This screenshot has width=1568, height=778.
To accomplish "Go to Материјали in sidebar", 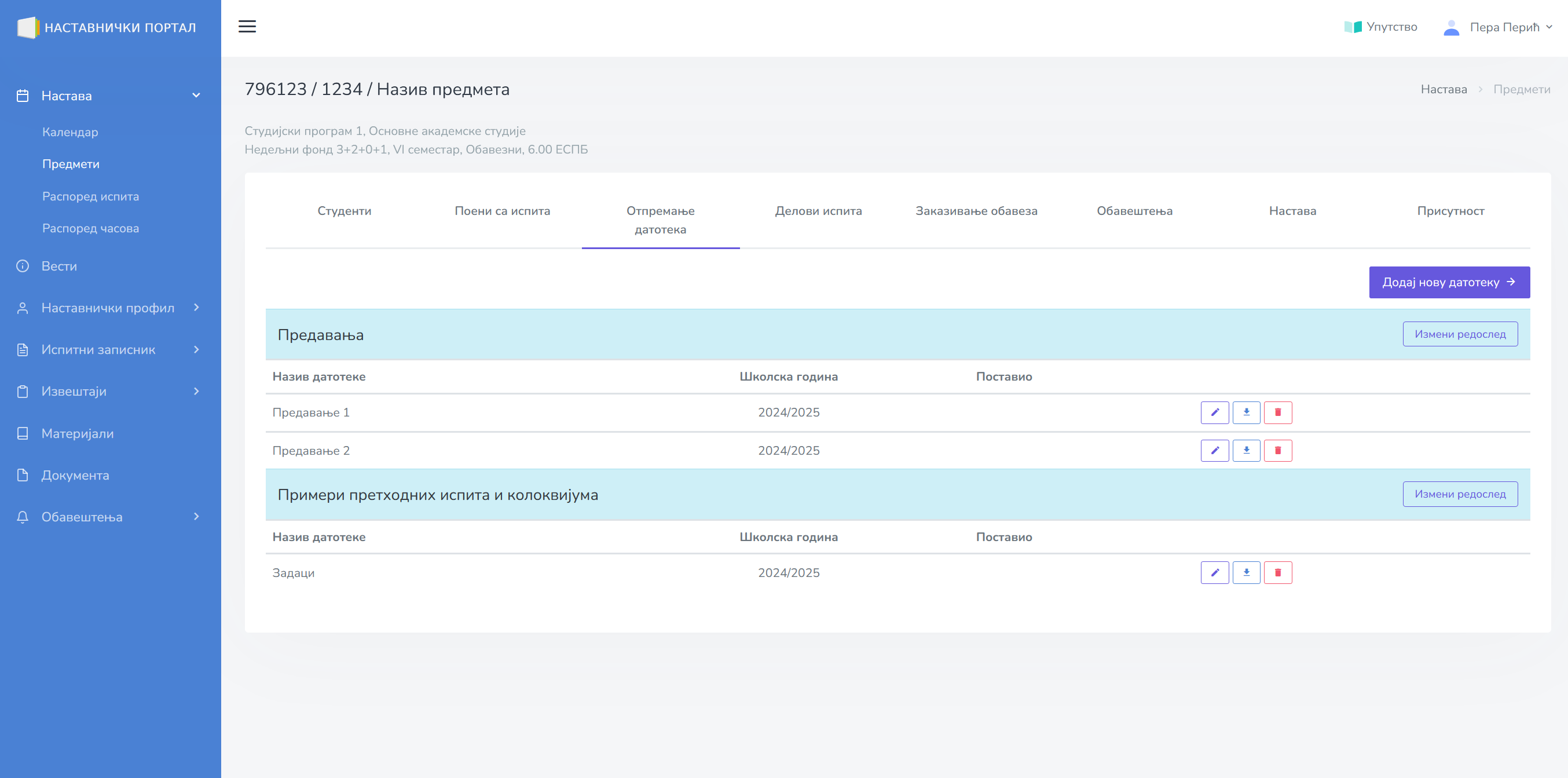I will pyautogui.click(x=78, y=433).
